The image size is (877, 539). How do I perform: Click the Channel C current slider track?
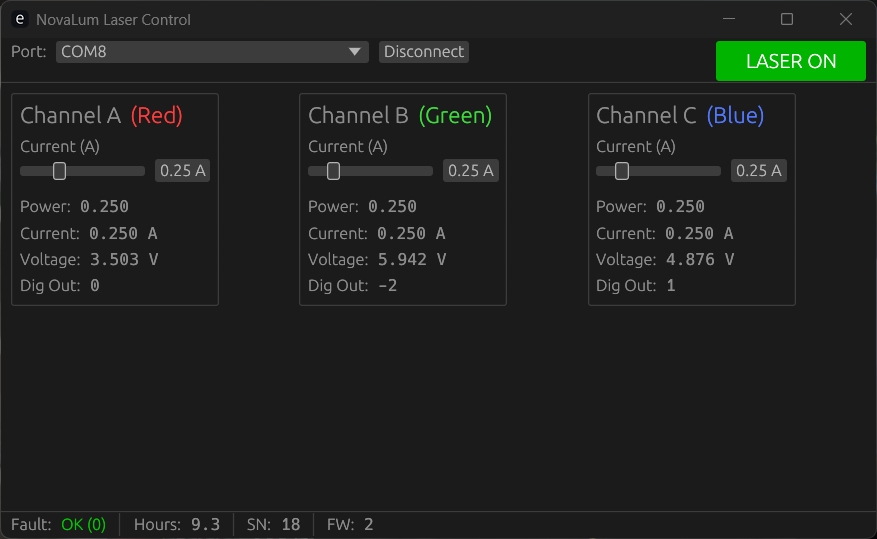click(680, 171)
